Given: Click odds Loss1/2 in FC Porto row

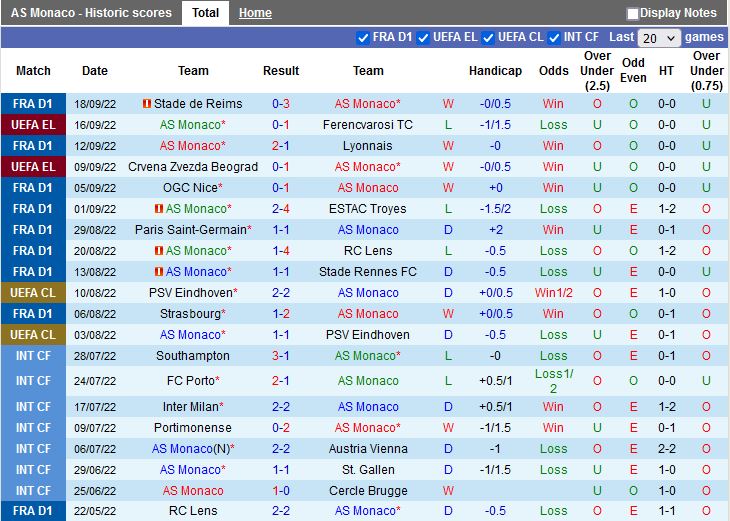Looking at the screenshot, I should coord(554,381).
